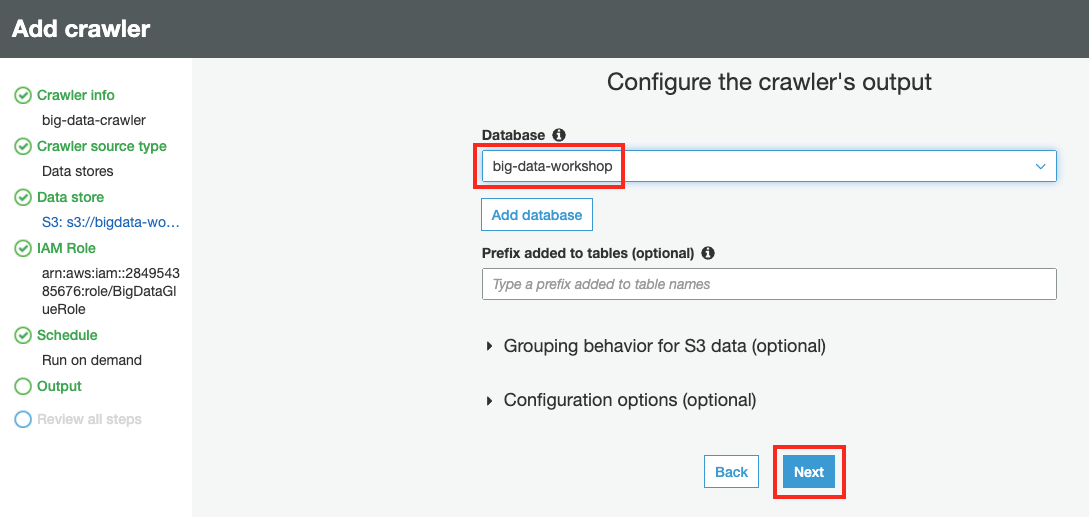Image resolution: width=1089 pixels, height=517 pixels.
Task: Click the Back button
Action: [731, 472]
